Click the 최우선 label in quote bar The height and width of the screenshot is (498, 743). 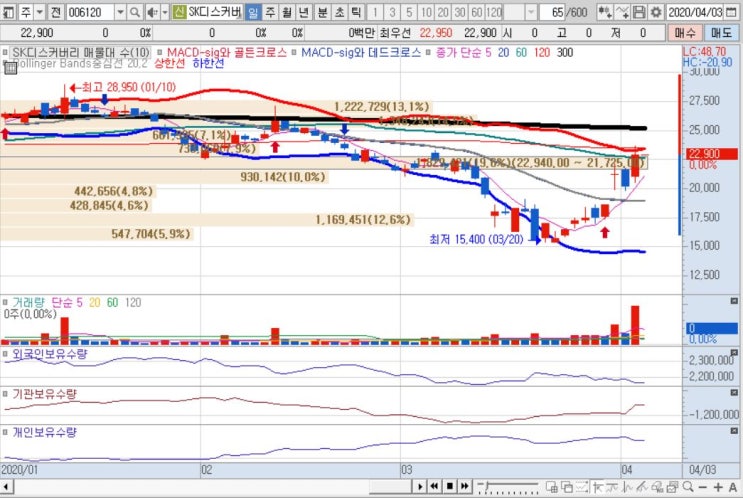395,33
